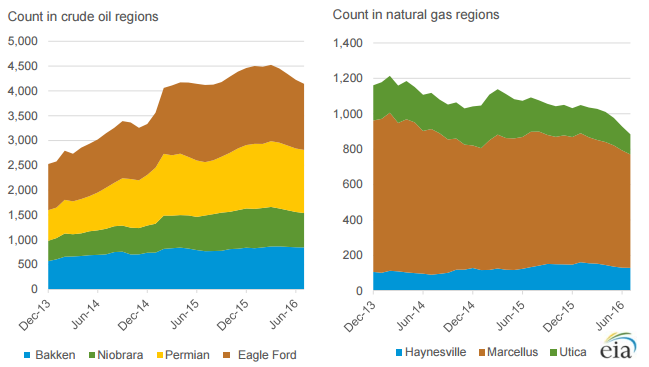Image resolution: width=649 pixels, height=367 pixels.
Task: Click the 2,500 y-axis label
Action: point(23,165)
